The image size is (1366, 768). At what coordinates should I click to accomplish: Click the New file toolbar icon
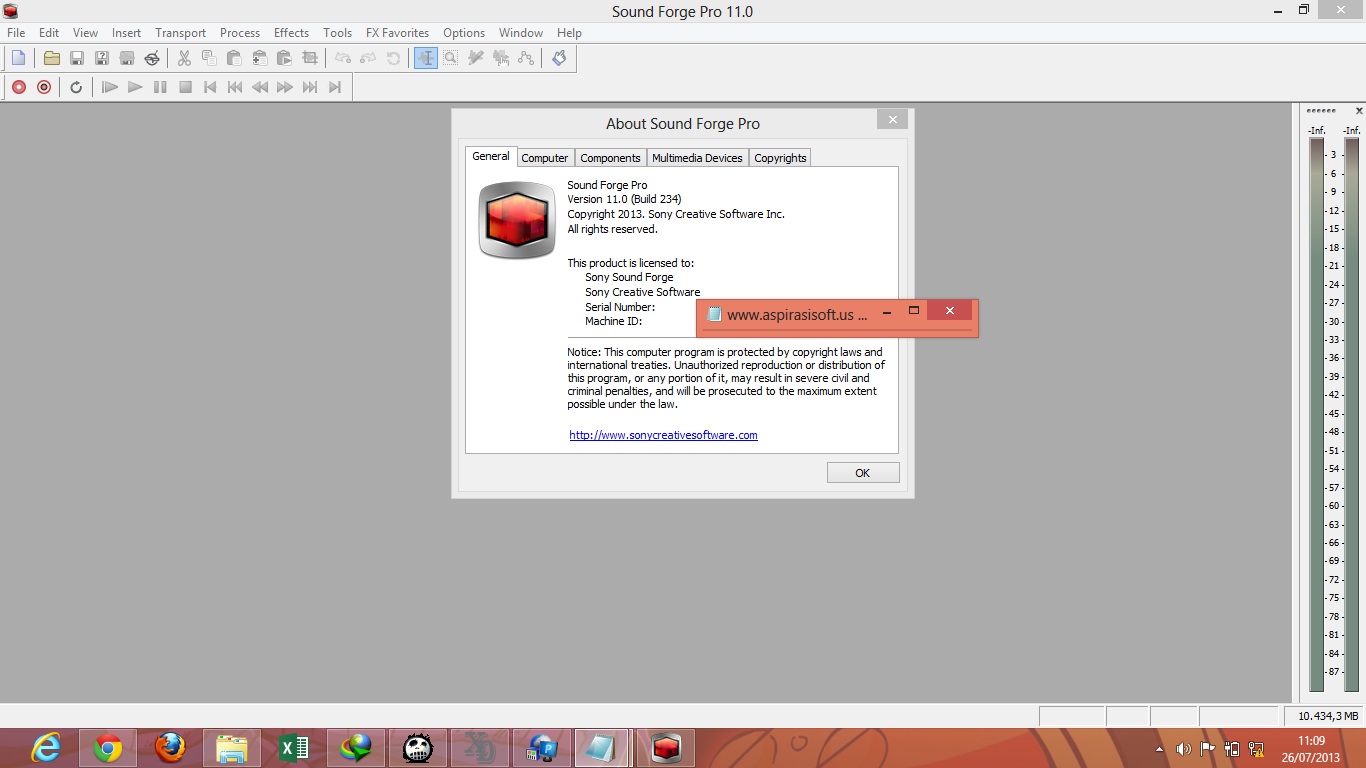click(18, 58)
